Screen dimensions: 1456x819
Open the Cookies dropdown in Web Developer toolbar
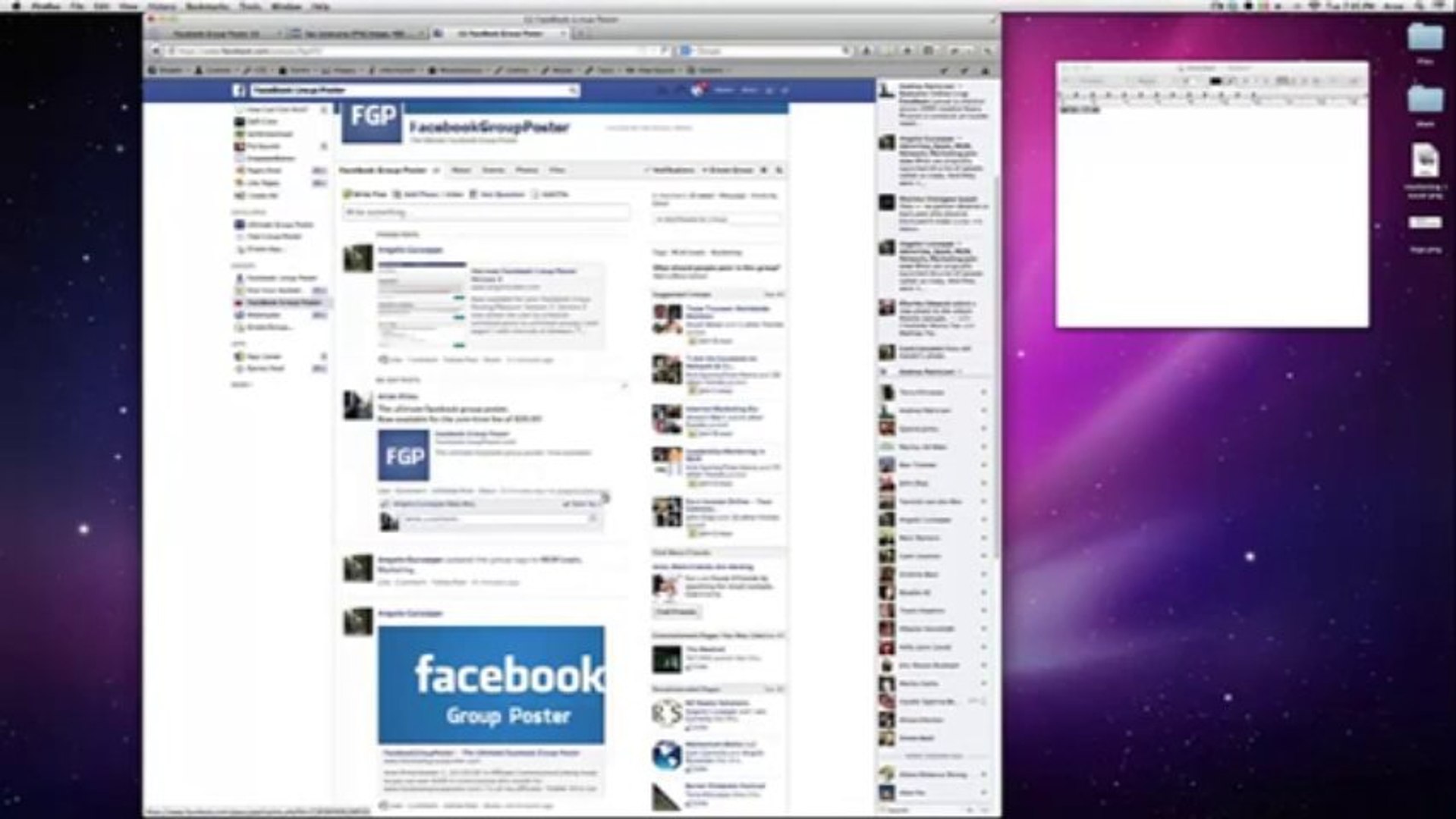tap(216, 70)
